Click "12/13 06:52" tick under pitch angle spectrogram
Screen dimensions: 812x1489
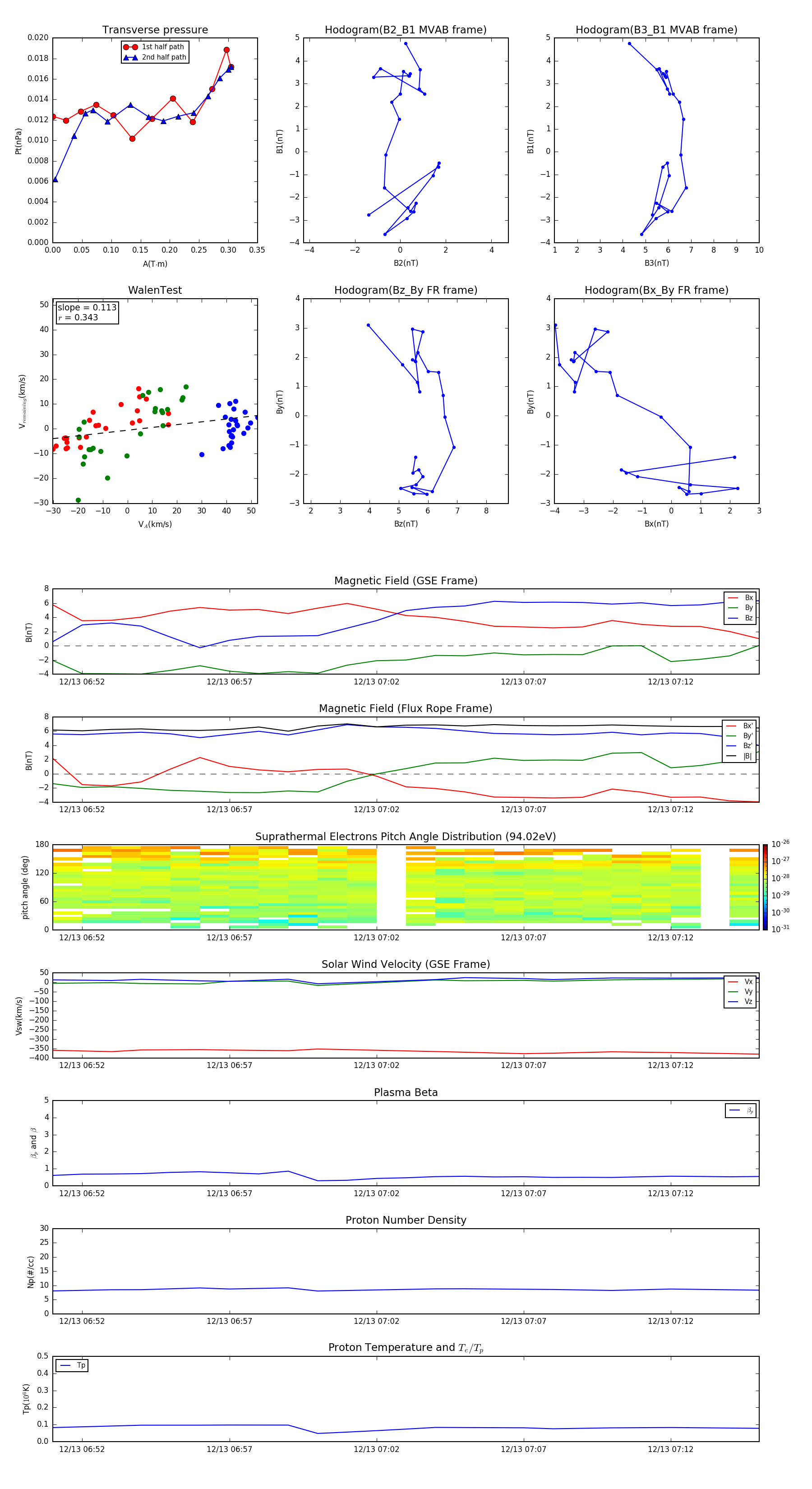click(x=82, y=938)
